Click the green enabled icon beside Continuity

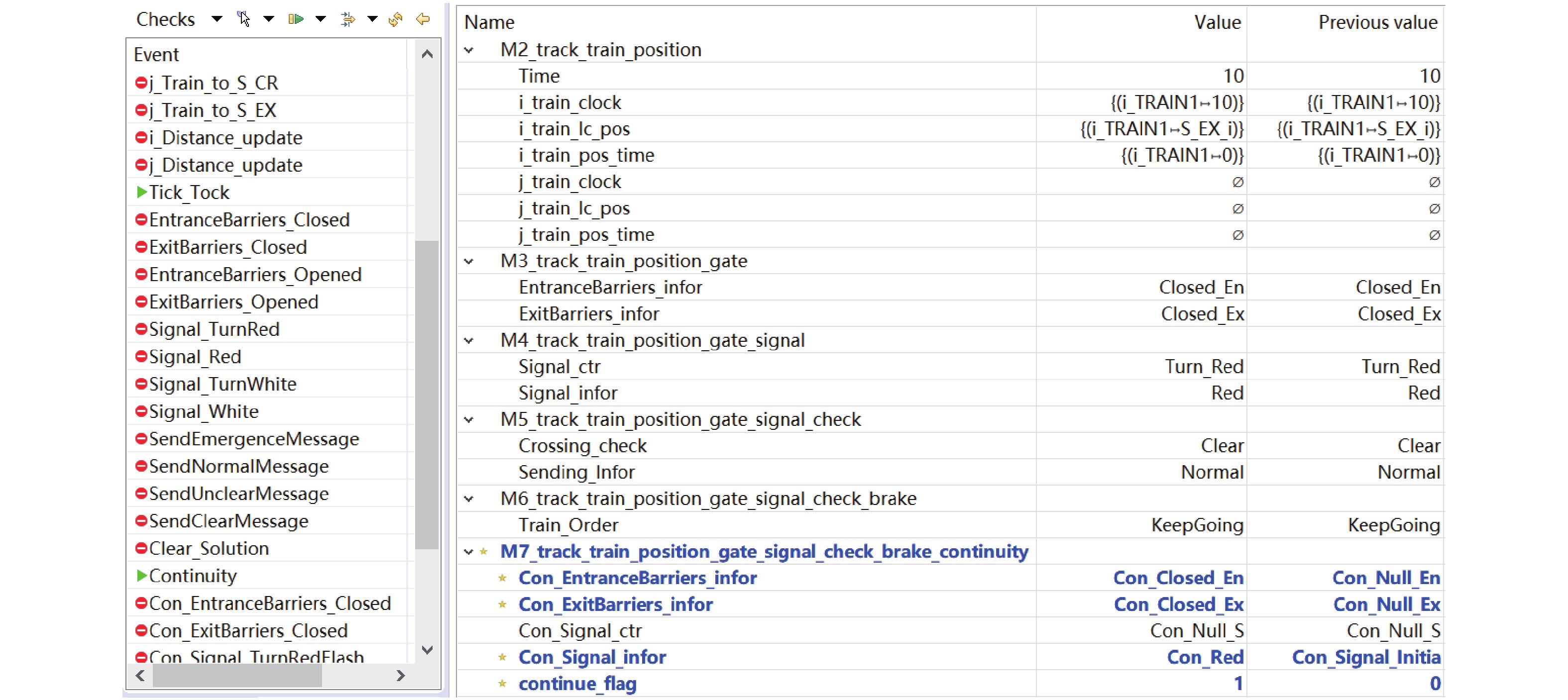[x=141, y=575]
